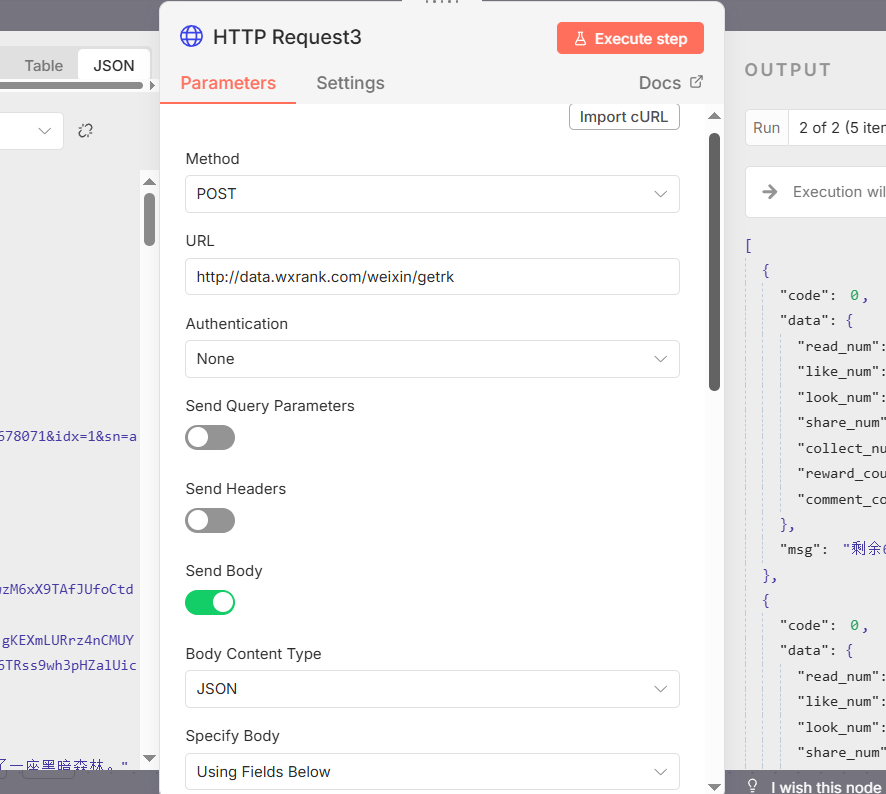Switch to the Settings tab
Viewport: 886px width, 794px height.
(350, 83)
